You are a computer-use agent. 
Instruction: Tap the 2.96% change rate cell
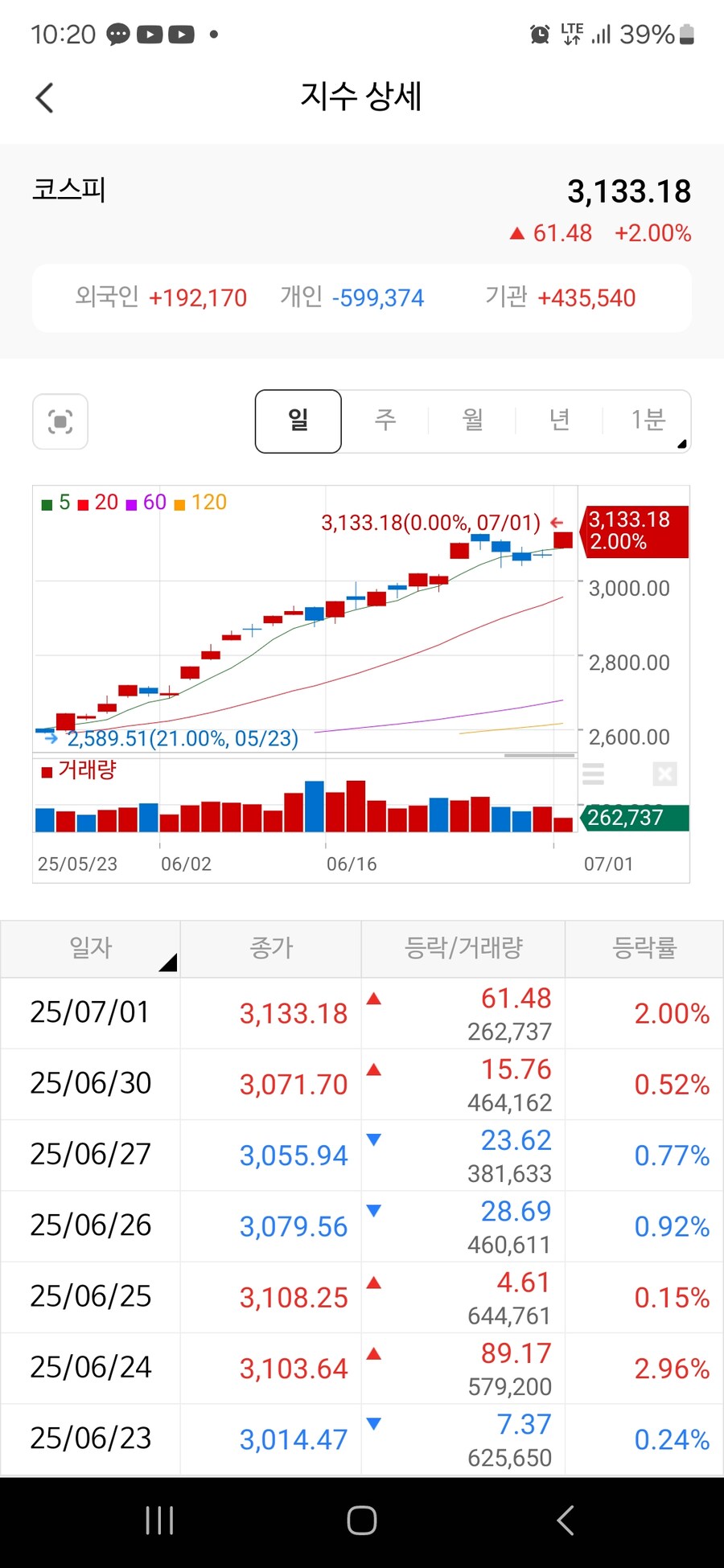coord(672,1369)
